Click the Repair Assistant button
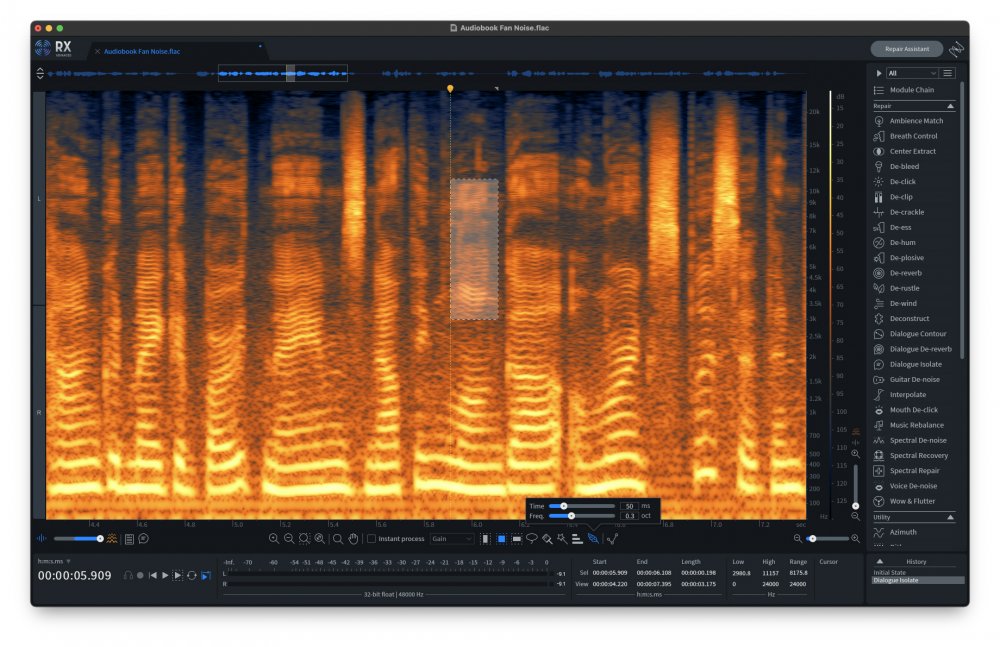1000x647 pixels. point(907,49)
